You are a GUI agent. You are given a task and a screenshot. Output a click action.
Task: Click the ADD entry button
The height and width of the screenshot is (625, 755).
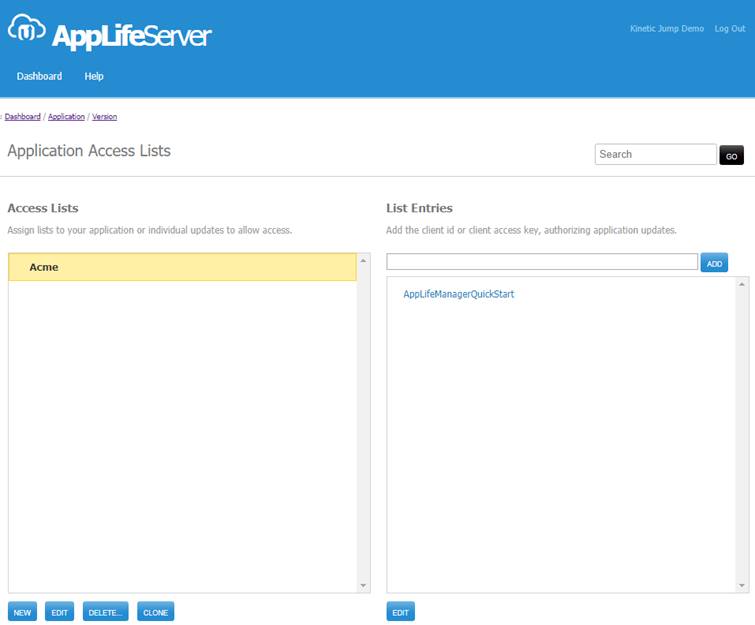714,262
